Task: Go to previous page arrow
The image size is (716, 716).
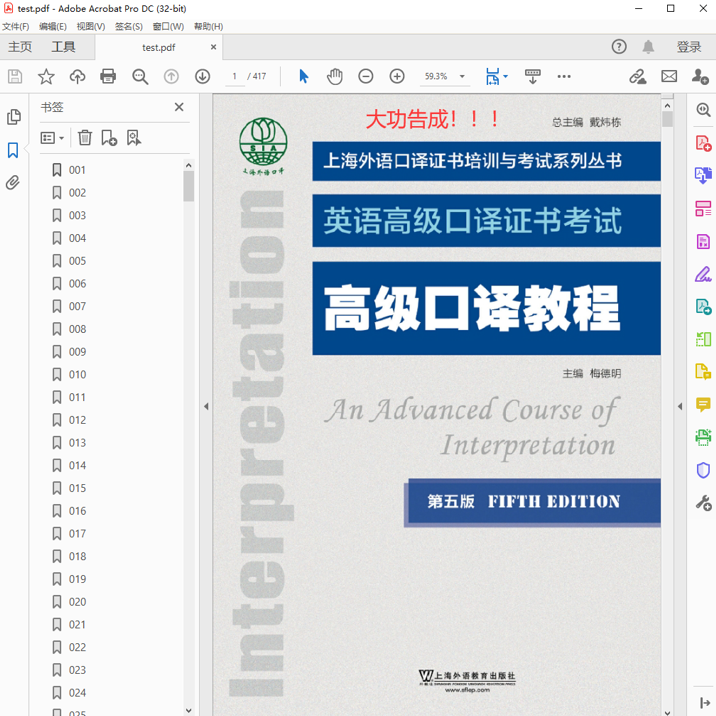Action: tap(171, 76)
